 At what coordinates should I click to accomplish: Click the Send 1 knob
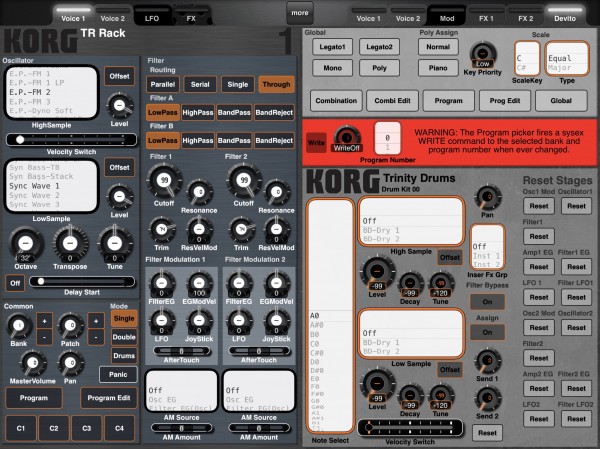tap(487, 361)
